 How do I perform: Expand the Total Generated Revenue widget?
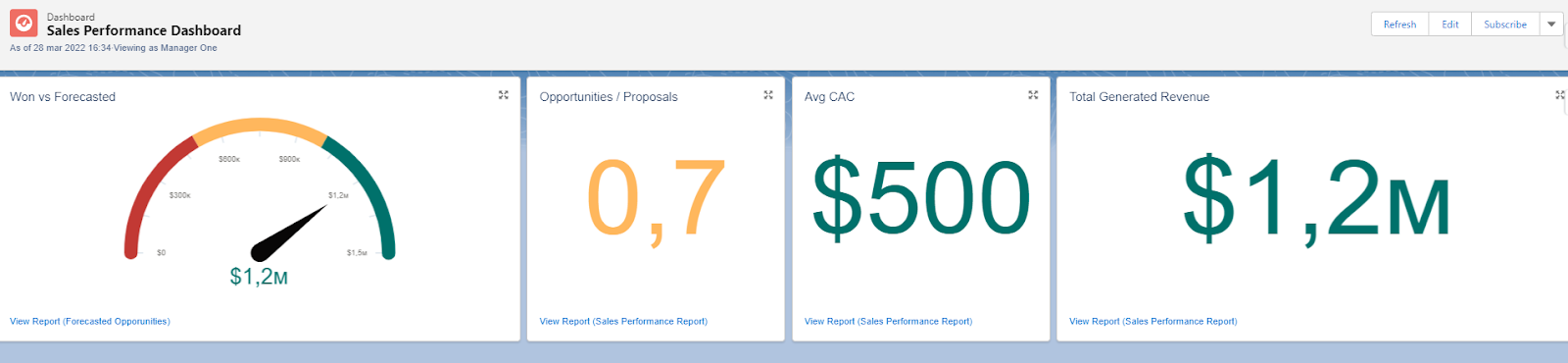1560,95
